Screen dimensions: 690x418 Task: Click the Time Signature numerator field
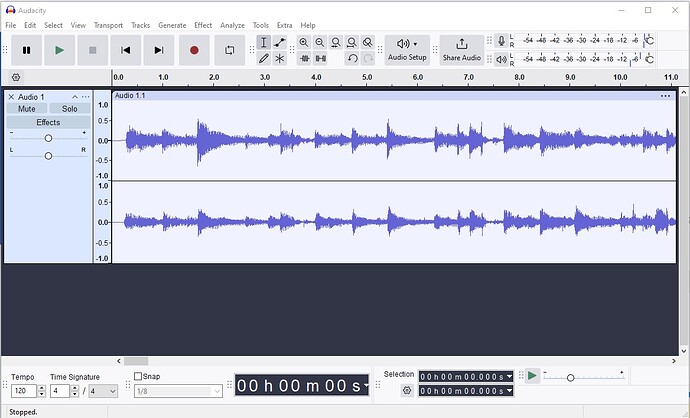tap(60, 391)
